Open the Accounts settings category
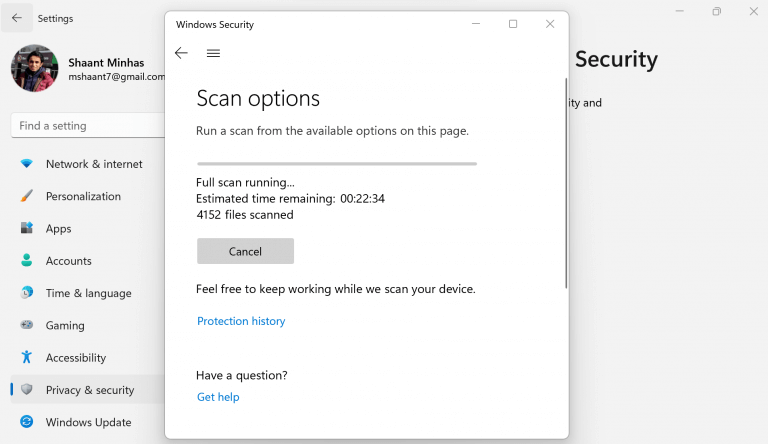Image resolution: width=768 pixels, height=444 pixels. 69,261
